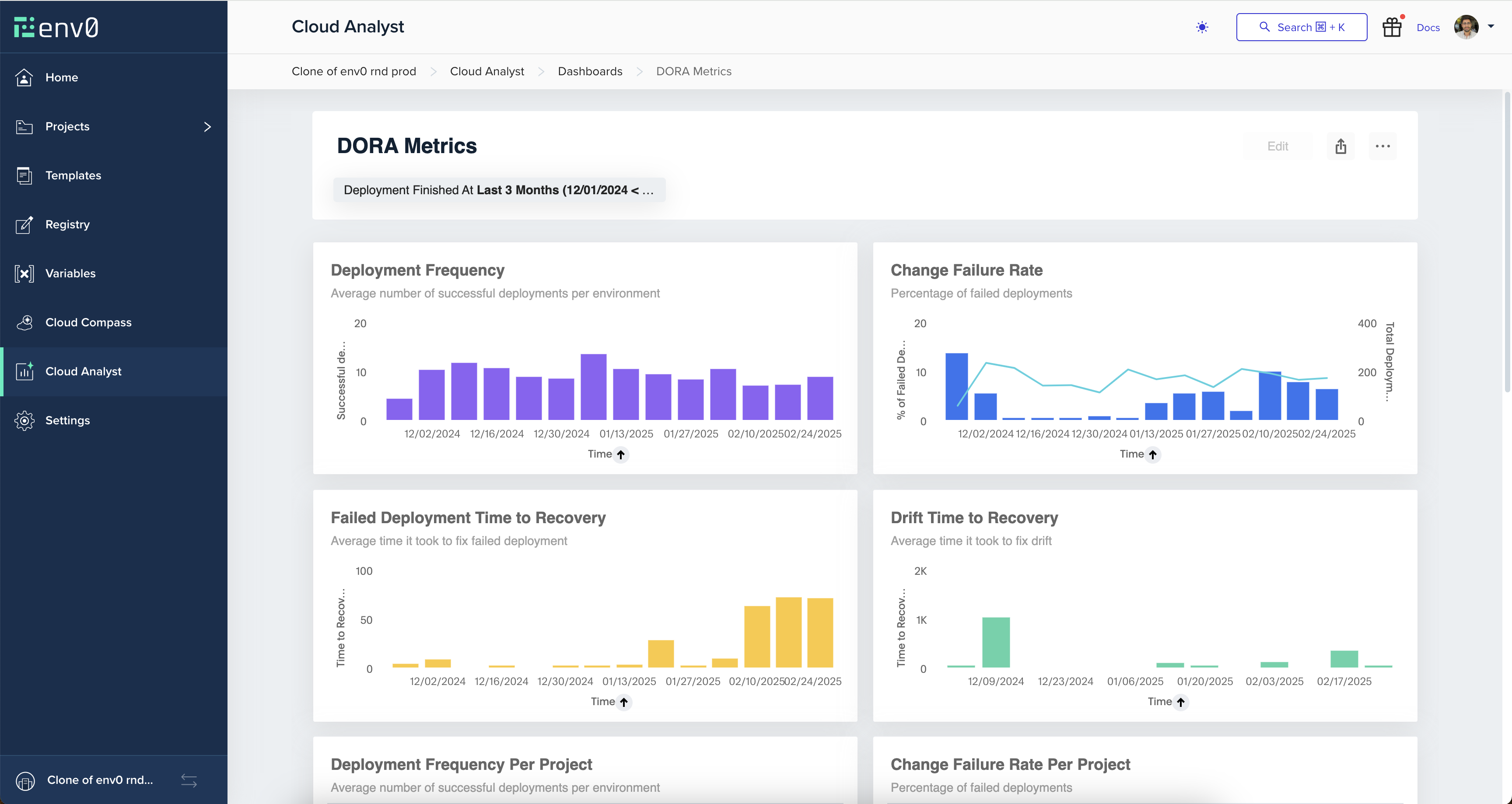Click the Docs link
Viewport: 1512px width, 804px height.
click(1428, 28)
